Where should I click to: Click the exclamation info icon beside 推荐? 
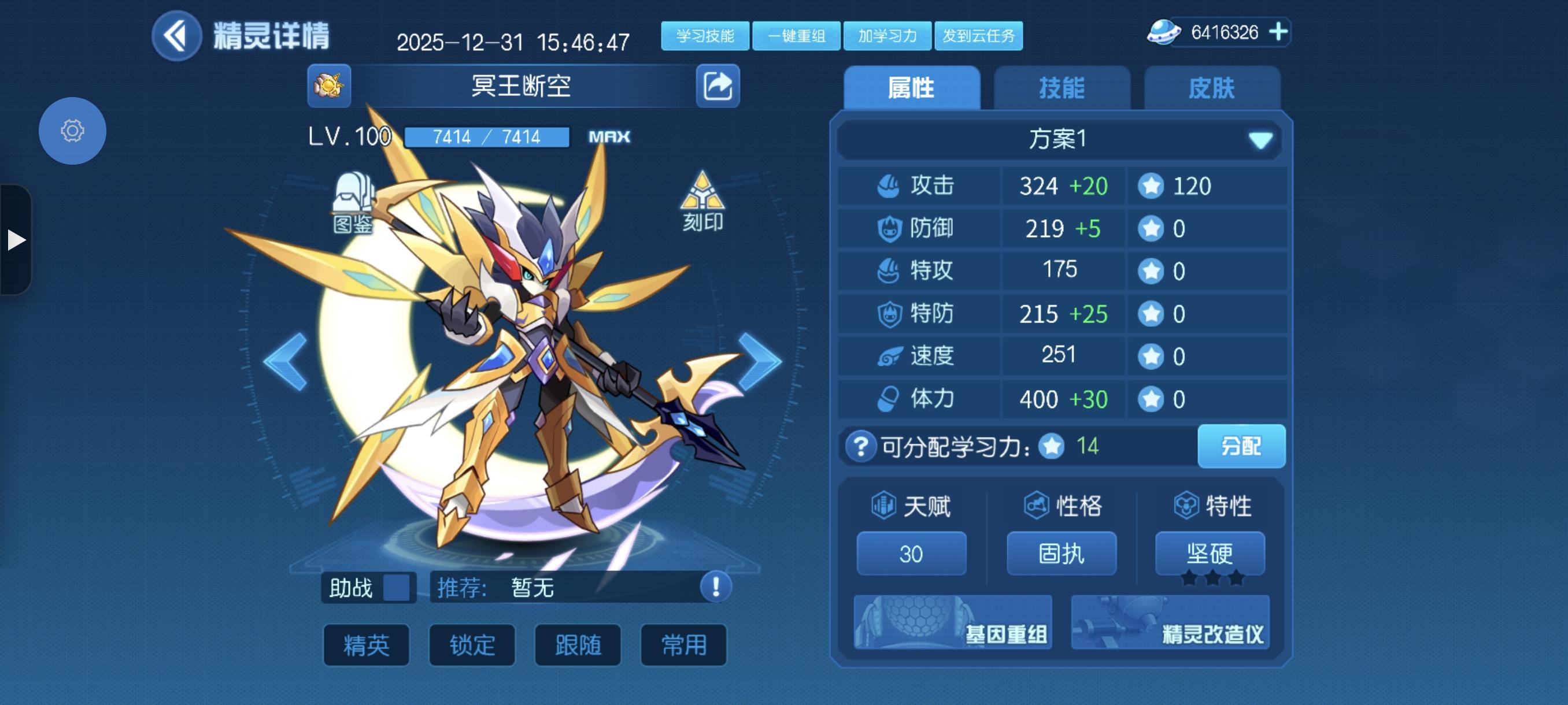point(716,587)
